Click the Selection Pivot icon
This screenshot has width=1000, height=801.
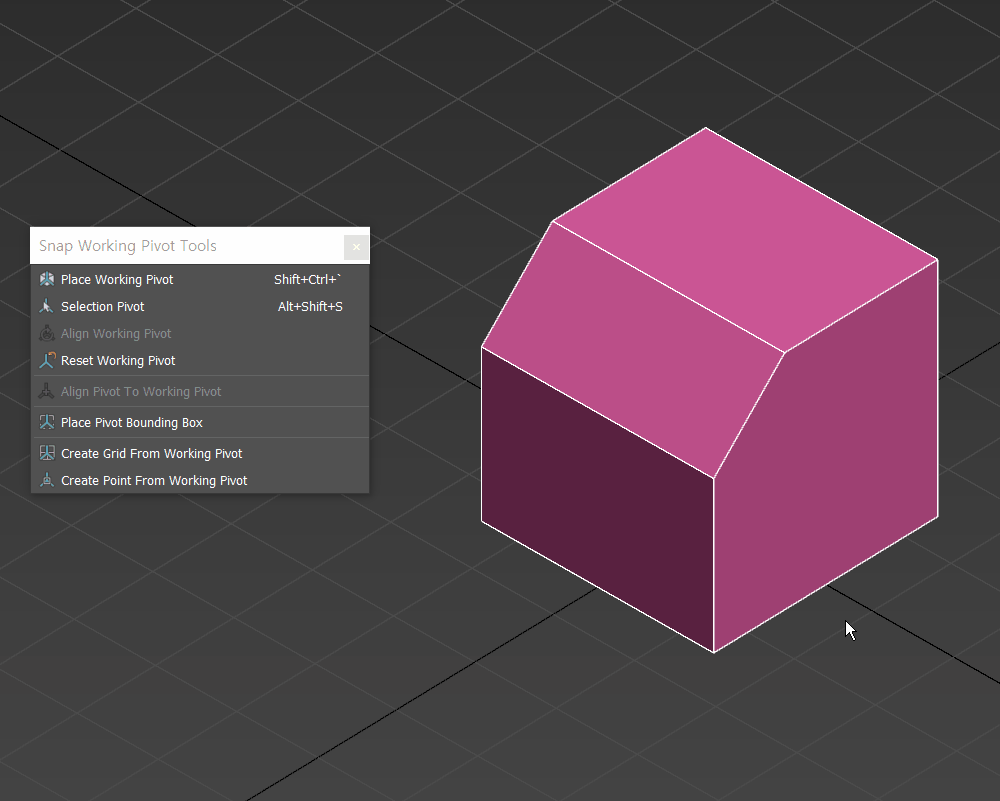[x=47, y=306]
